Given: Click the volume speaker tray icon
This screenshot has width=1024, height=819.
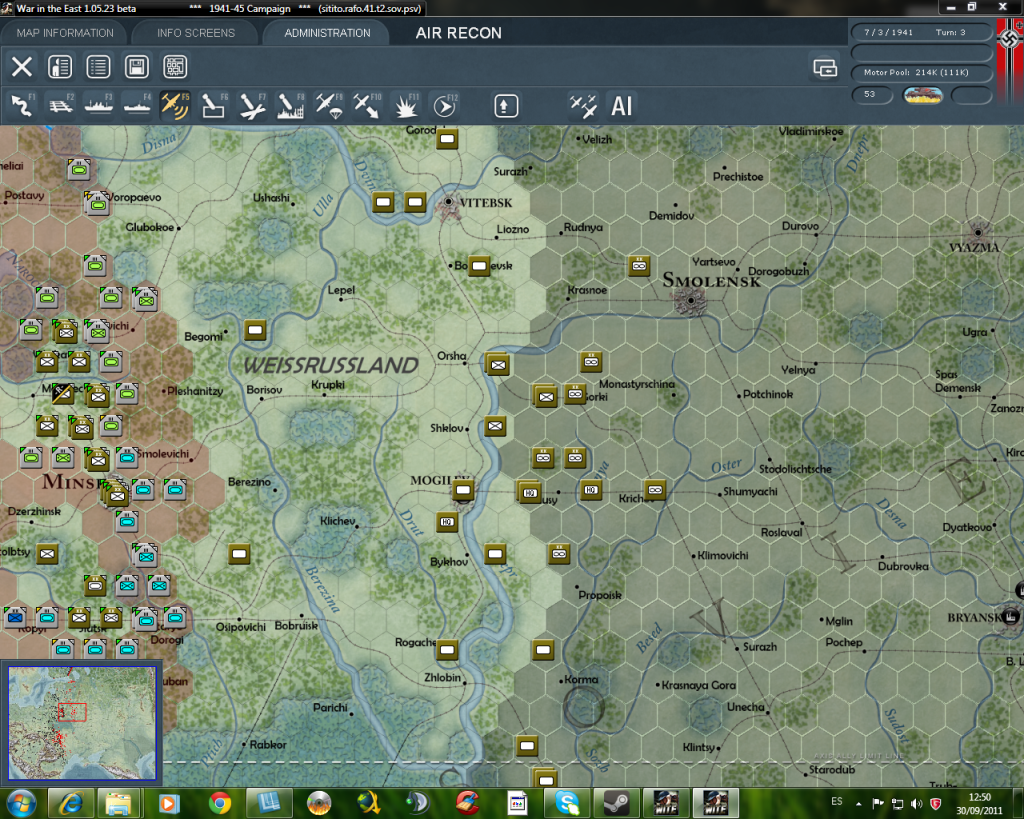Looking at the screenshot, I should 916,803.
